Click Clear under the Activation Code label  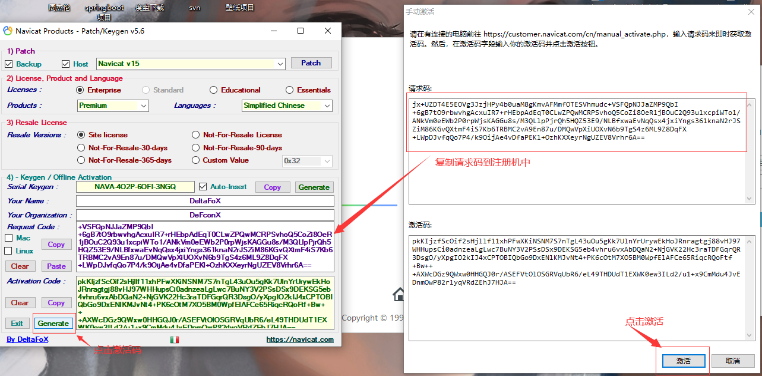[x=20, y=303]
